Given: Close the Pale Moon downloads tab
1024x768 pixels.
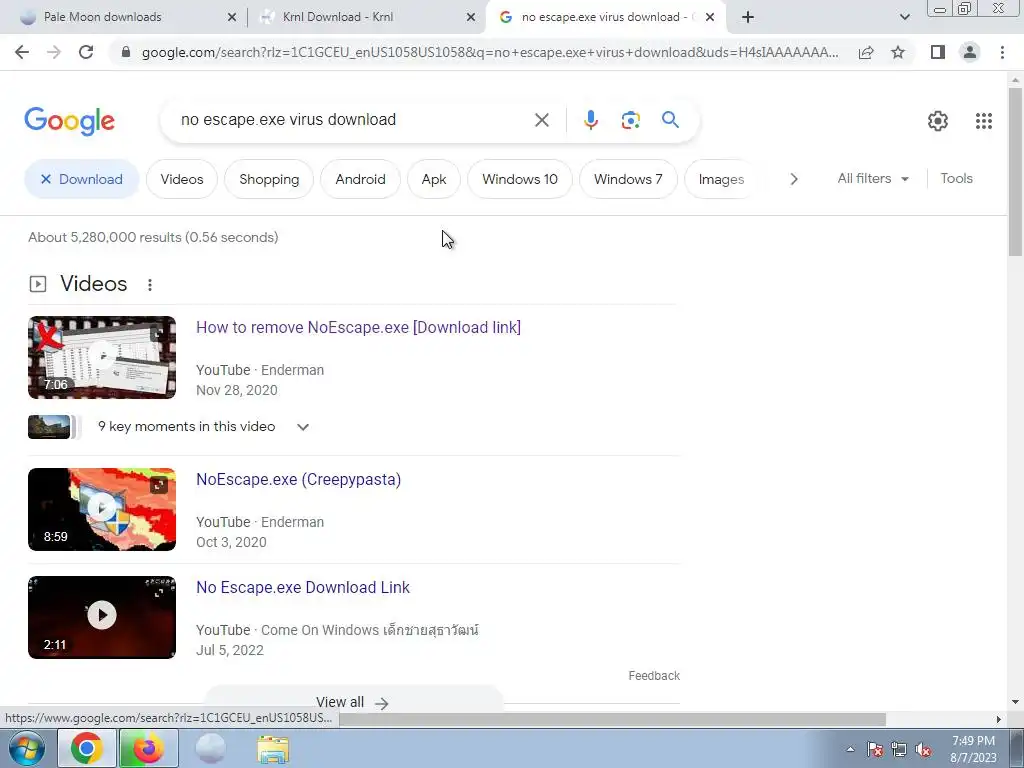Looking at the screenshot, I should 232,18.
